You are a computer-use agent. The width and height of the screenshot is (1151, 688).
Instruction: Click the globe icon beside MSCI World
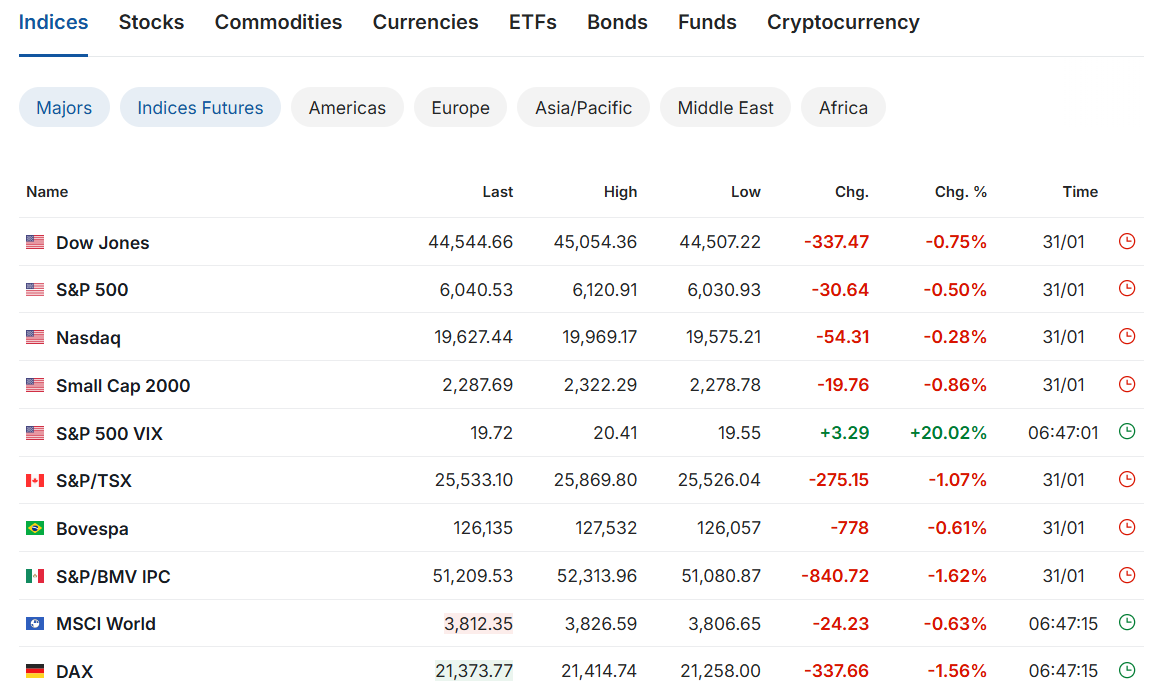click(x=35, y=624)
